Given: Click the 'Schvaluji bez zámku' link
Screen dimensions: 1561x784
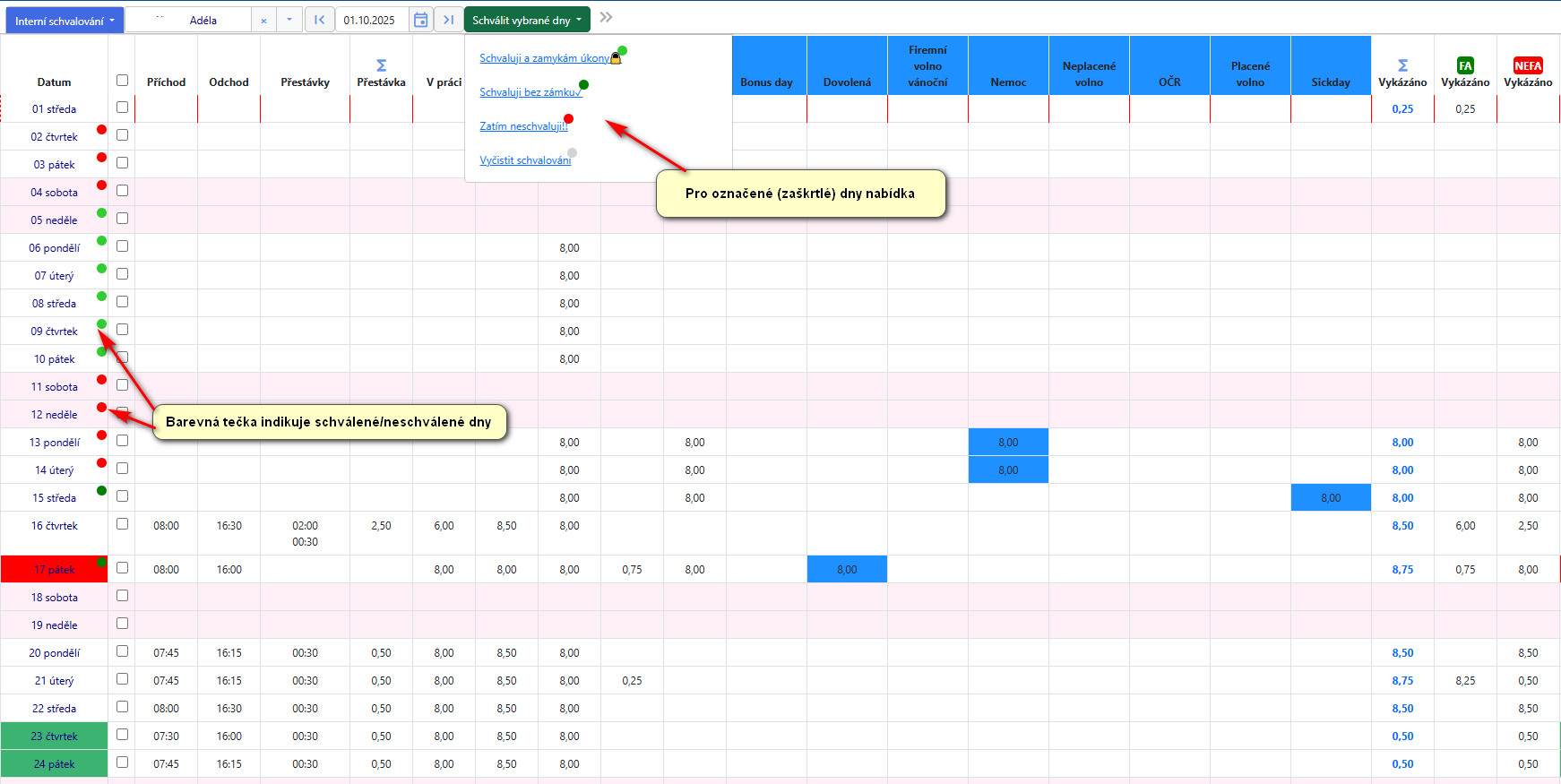Looking at the screenshot, I should coord(530,92).
